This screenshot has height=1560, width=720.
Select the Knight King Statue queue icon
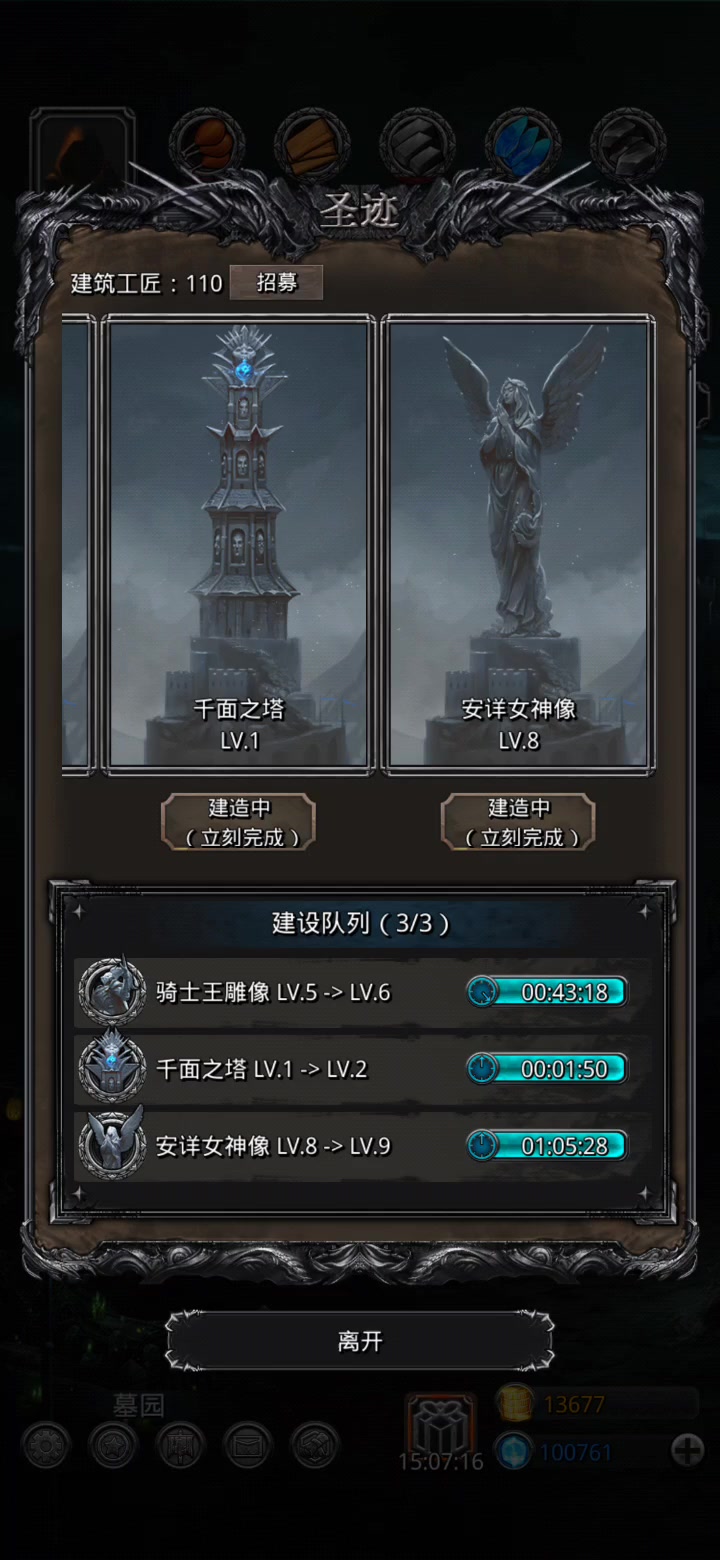[112, 991]
